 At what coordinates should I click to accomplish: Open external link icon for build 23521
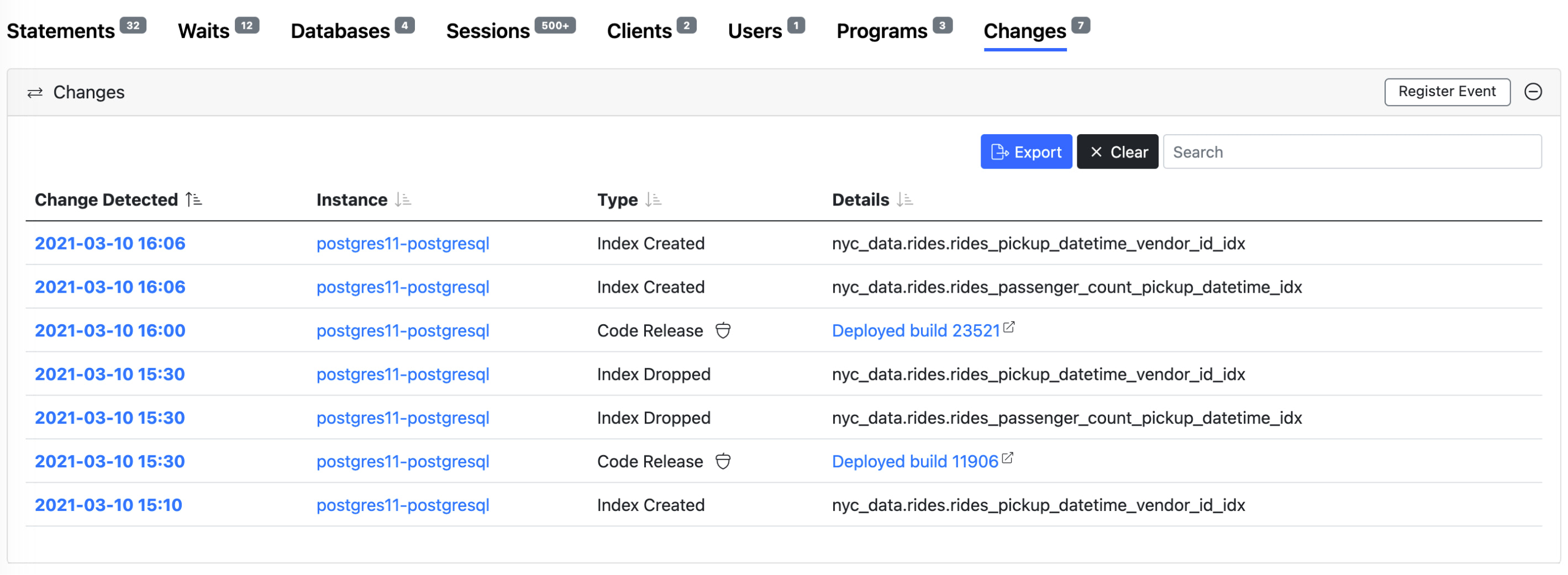pos(1009,328)
